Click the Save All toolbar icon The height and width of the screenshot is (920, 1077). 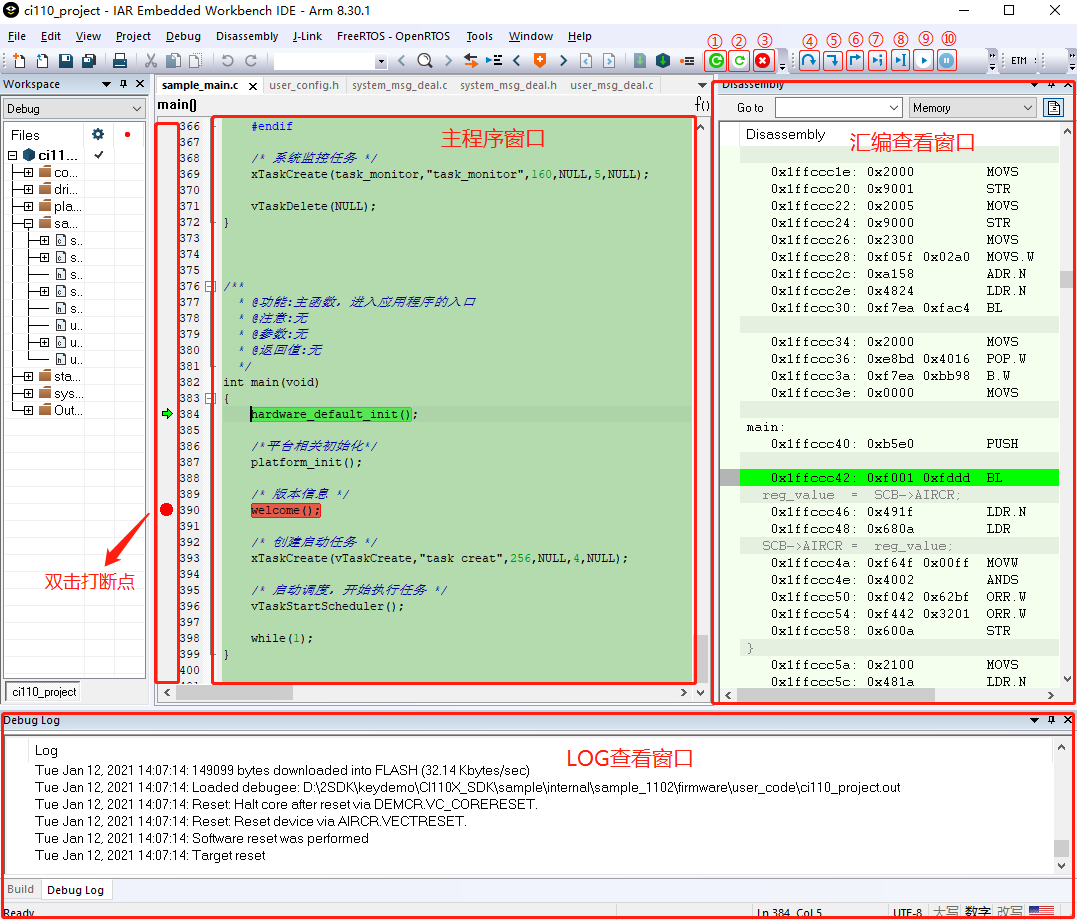[x=89, y=61]
